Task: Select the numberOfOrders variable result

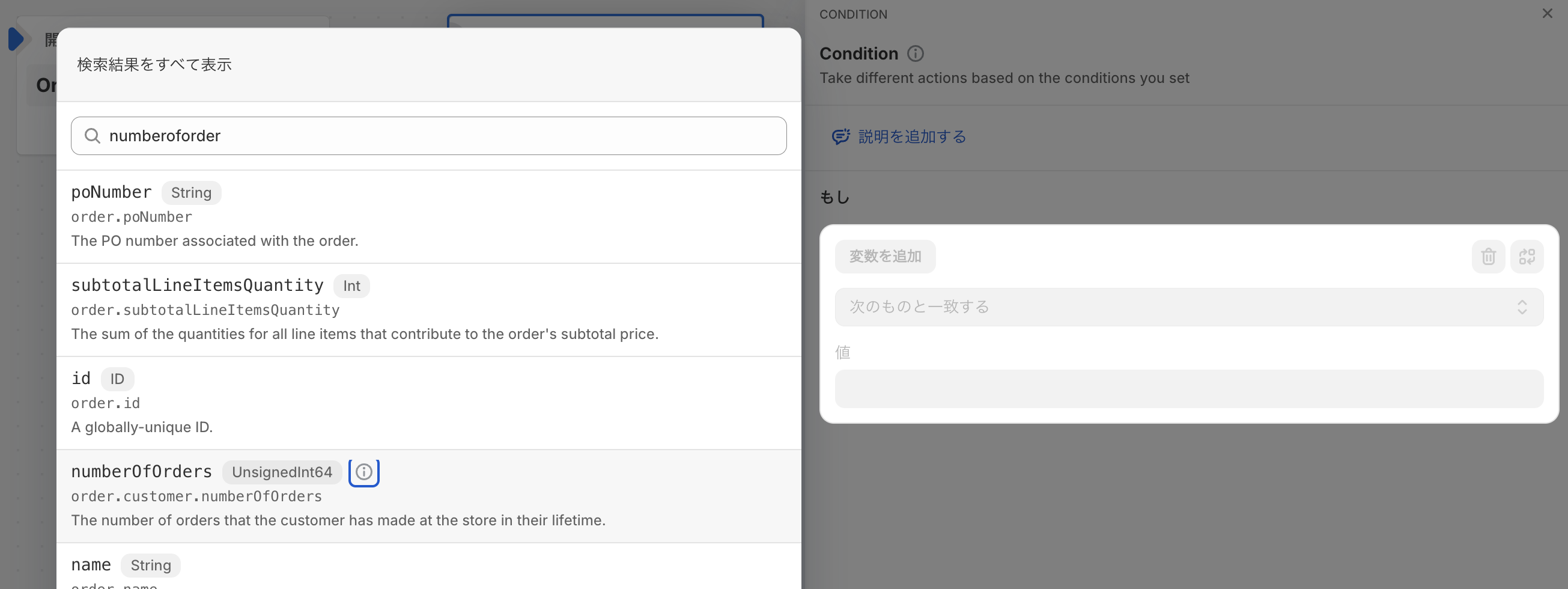Action: point(428,496)
